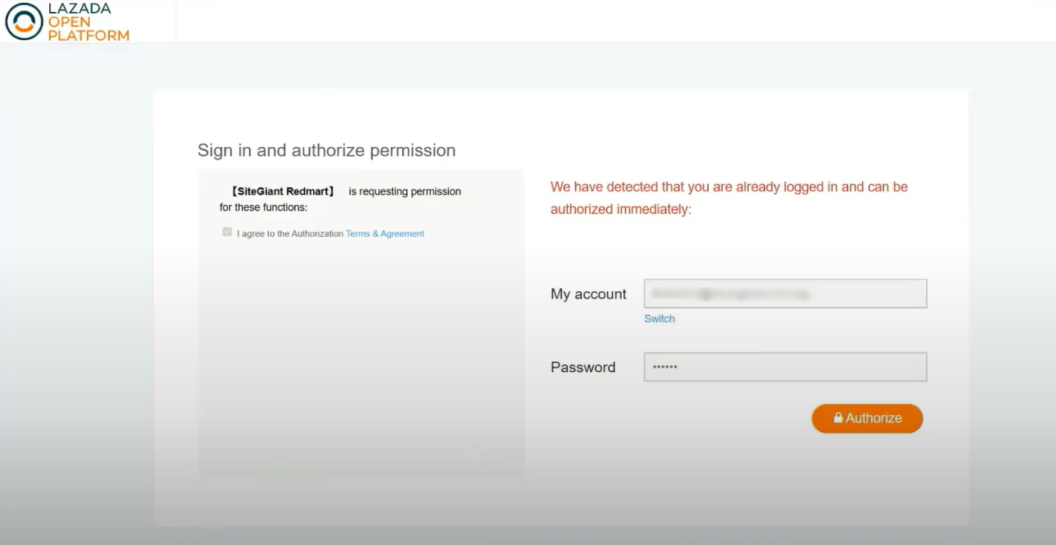
Task: Click the lock icon on the Authorize button
Action: [x=838, y=418]
